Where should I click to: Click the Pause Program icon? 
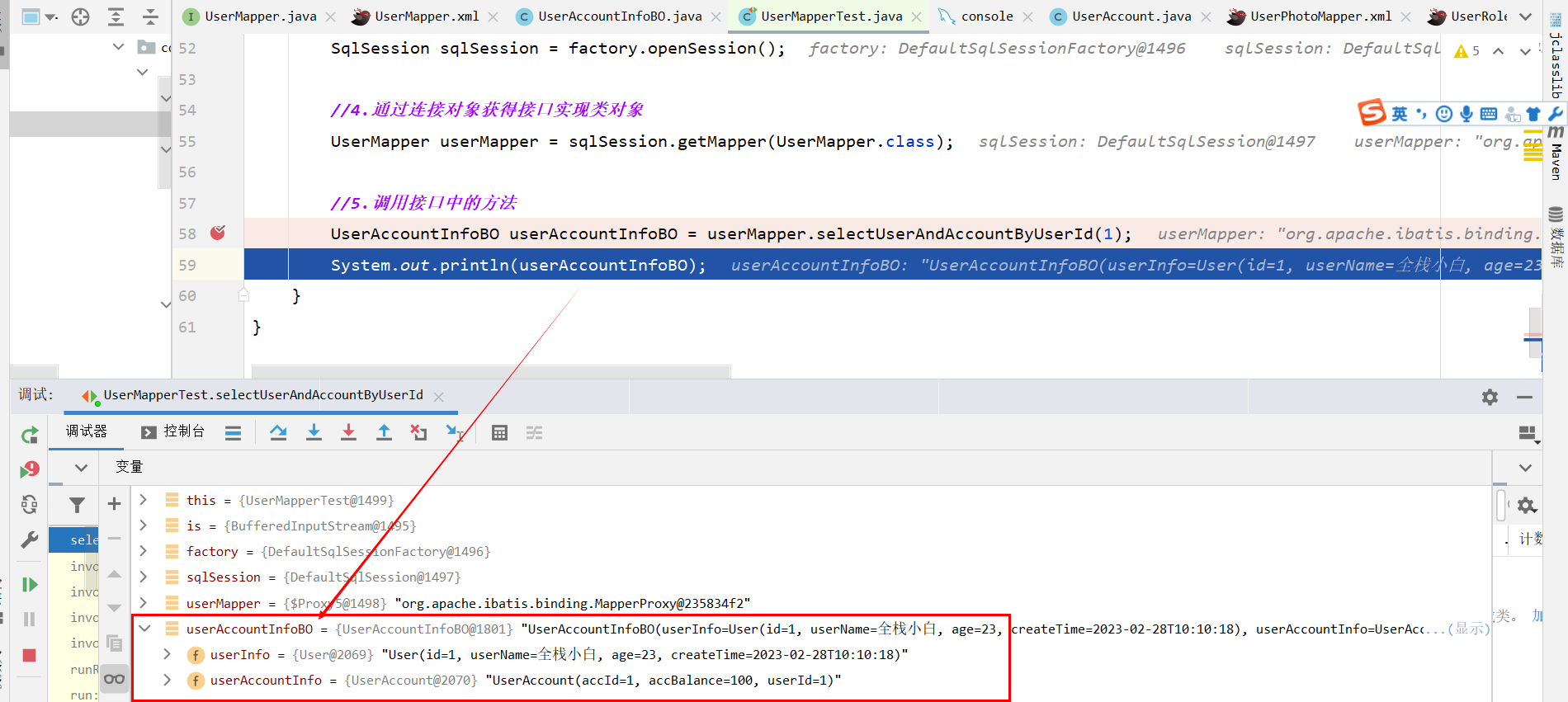pyautogui.click(x=30, y=619)
